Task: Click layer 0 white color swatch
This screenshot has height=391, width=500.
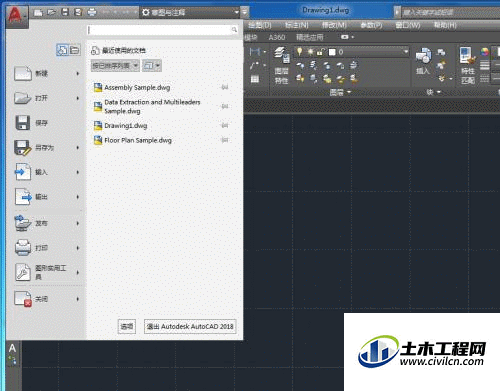Action: (332, 52)
